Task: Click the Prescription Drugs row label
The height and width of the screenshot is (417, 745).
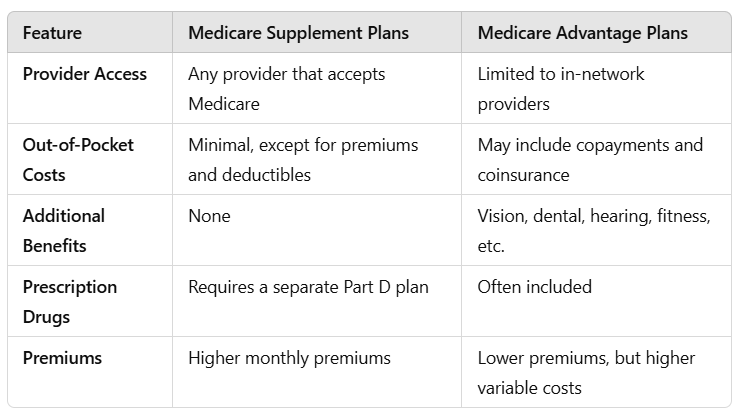Action: pyautogui.click(x=70, y=302)
